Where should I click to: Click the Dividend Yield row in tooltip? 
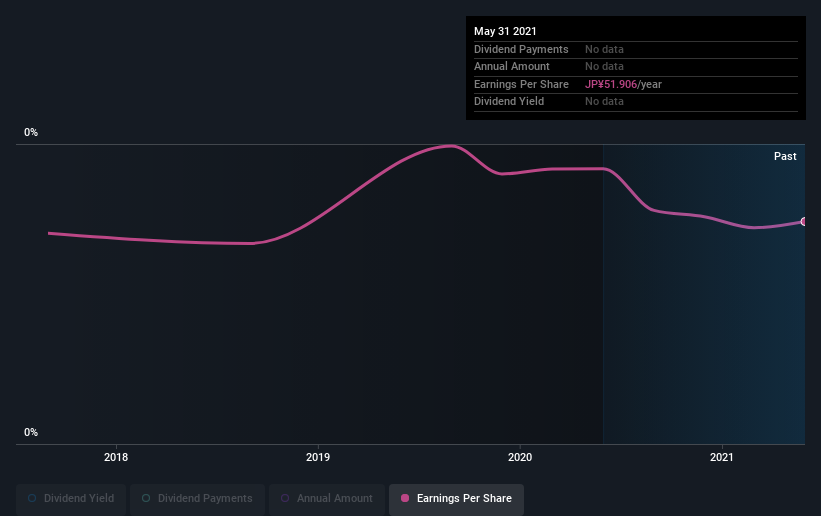tap(636, 102)
